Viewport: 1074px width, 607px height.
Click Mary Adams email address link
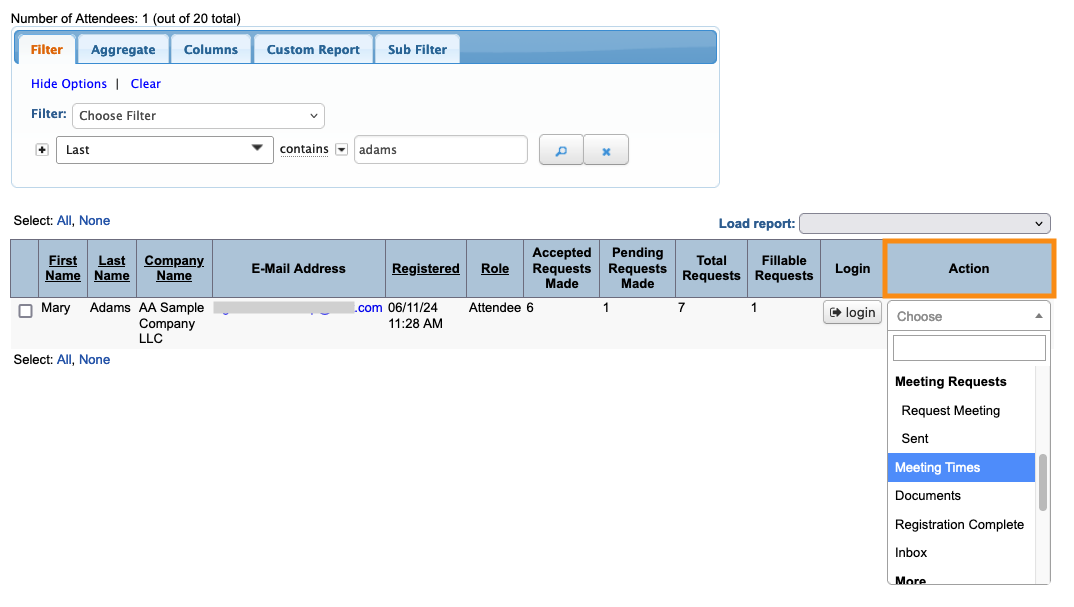(x=298, y=308)
